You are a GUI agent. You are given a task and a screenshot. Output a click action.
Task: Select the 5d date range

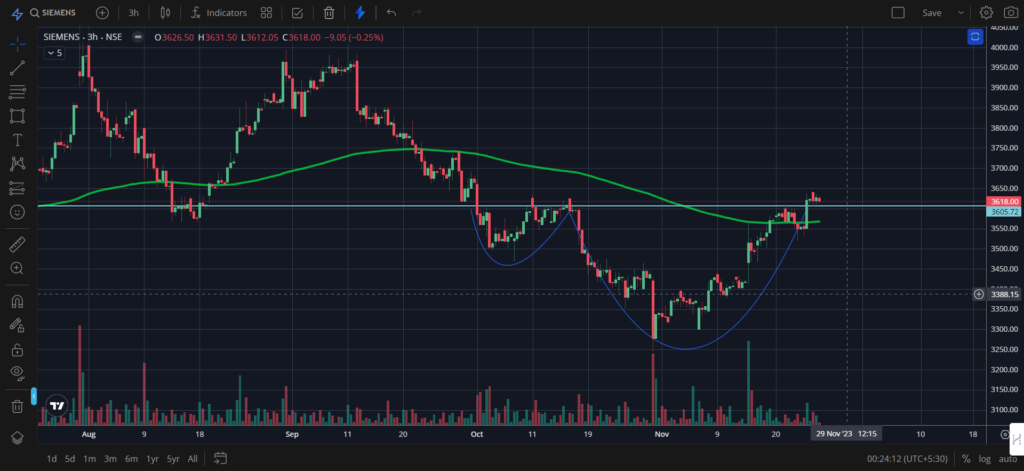pos(70,459)
